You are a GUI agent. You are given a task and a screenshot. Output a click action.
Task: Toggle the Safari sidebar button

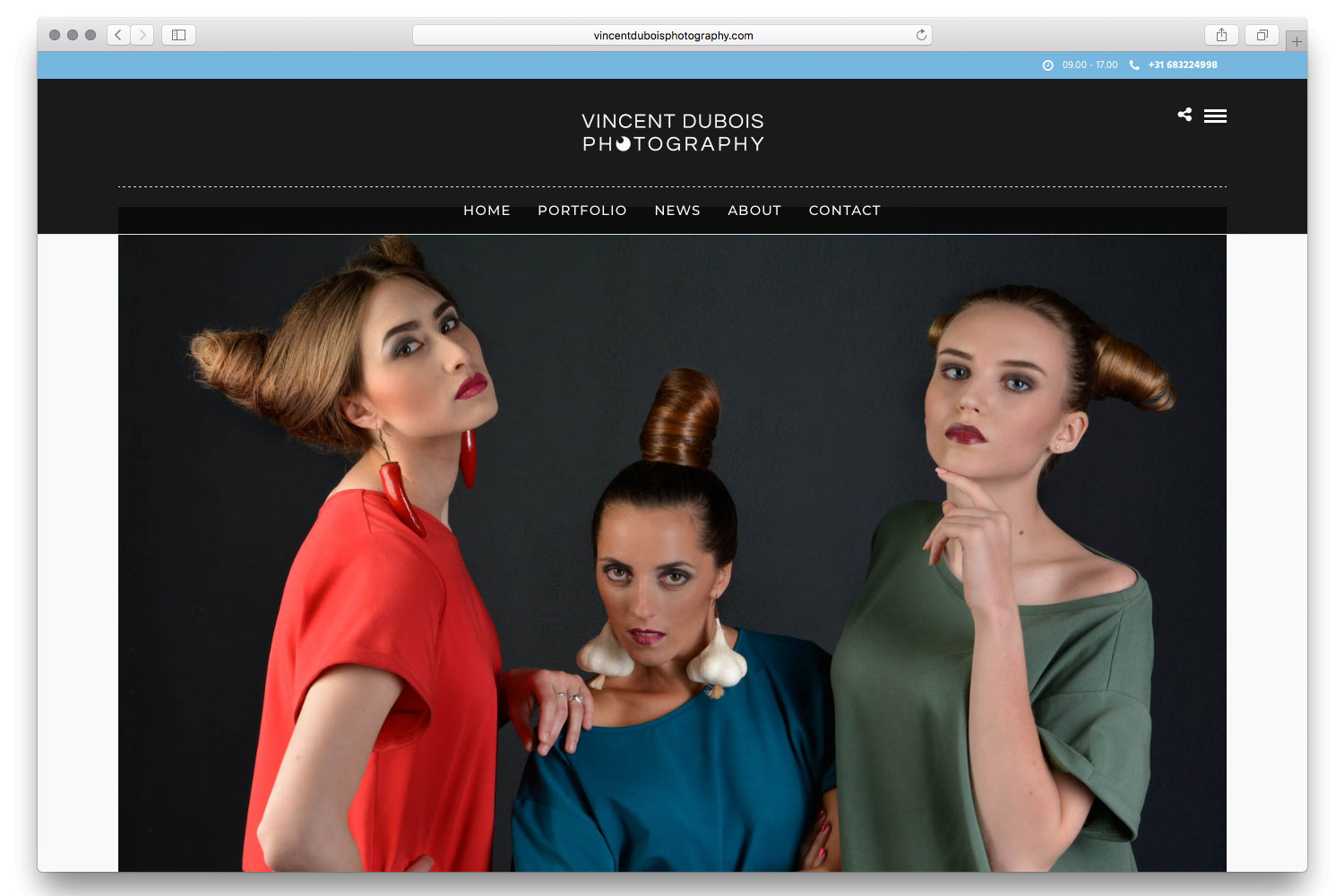178,35
